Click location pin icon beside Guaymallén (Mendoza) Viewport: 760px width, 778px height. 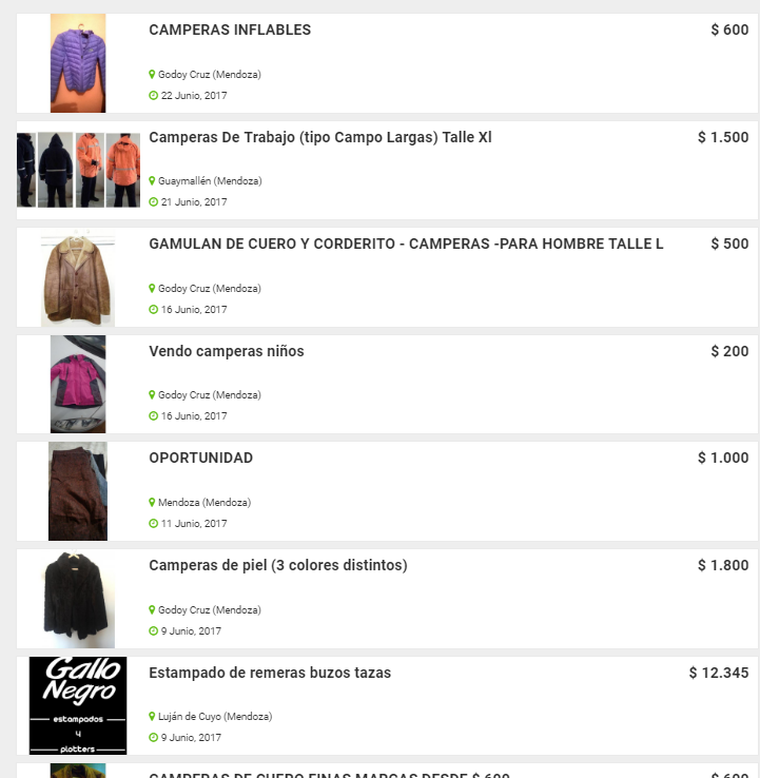(x=152, y=181)
